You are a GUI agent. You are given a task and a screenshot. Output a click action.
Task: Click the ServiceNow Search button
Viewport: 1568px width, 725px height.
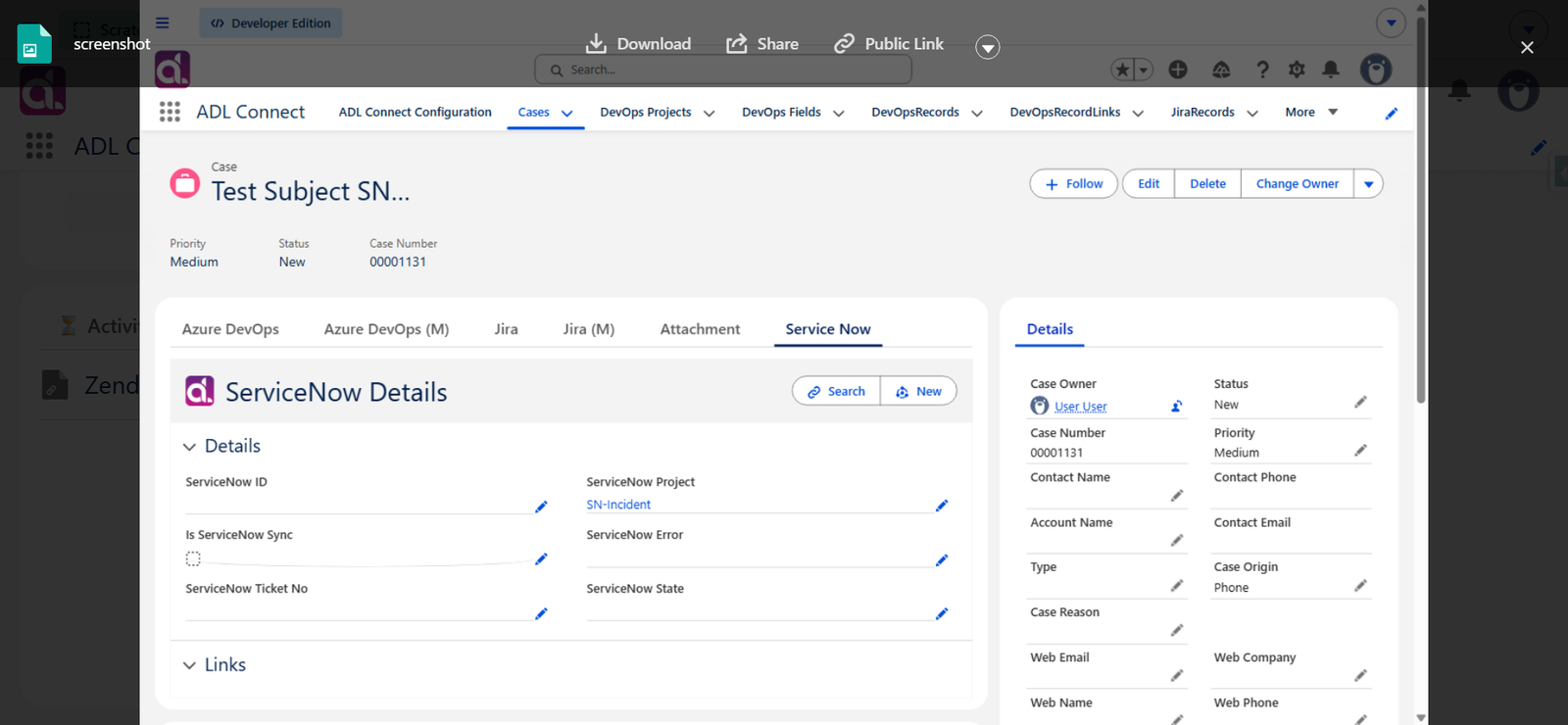[x=836, y=391]
